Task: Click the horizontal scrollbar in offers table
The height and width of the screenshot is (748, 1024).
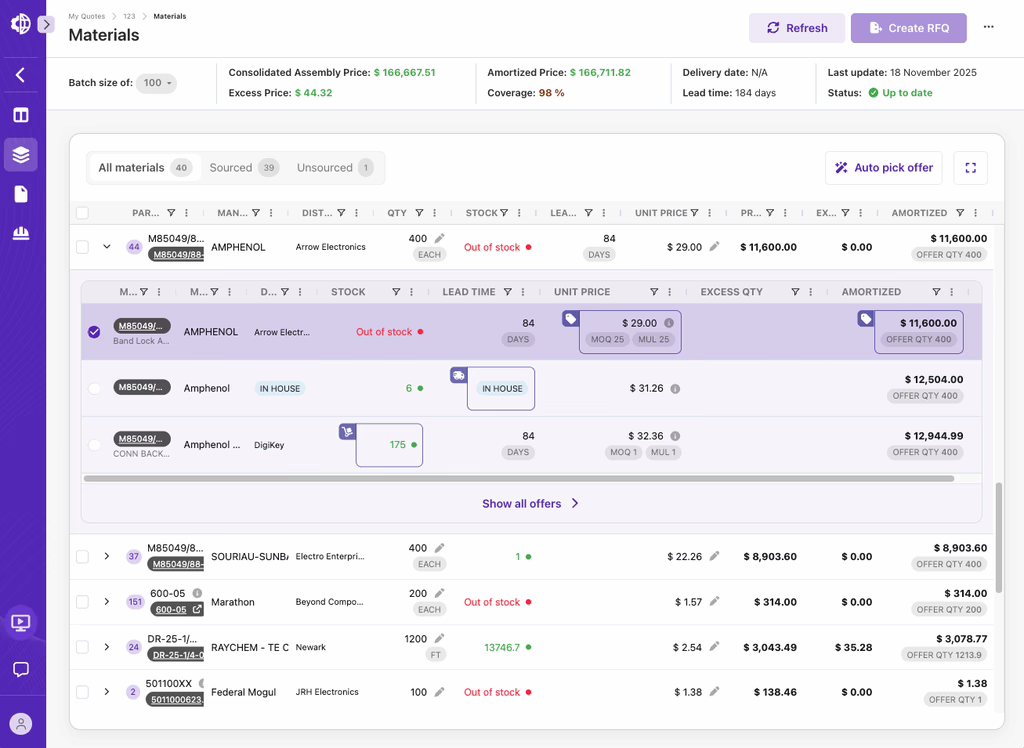Action: pos(518,479)
